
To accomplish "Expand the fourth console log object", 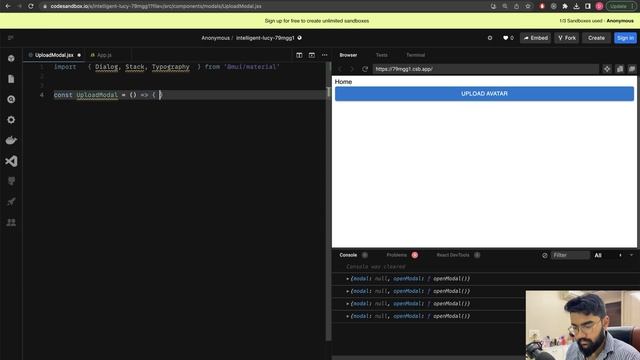I will (347, 316).
